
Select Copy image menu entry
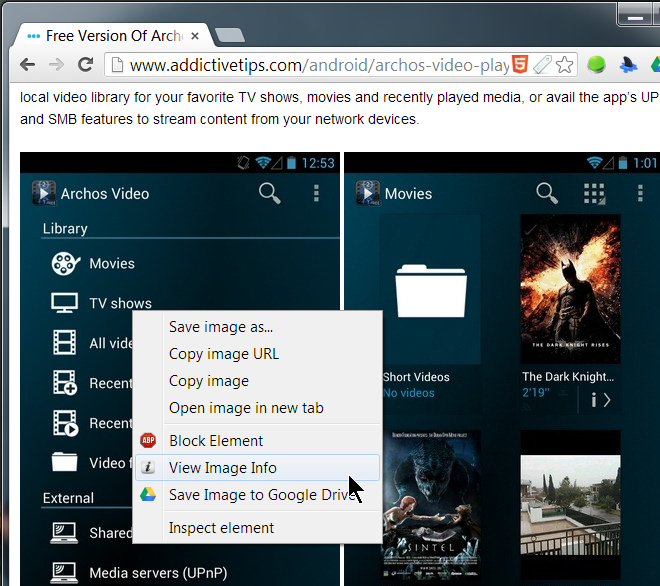257,381
